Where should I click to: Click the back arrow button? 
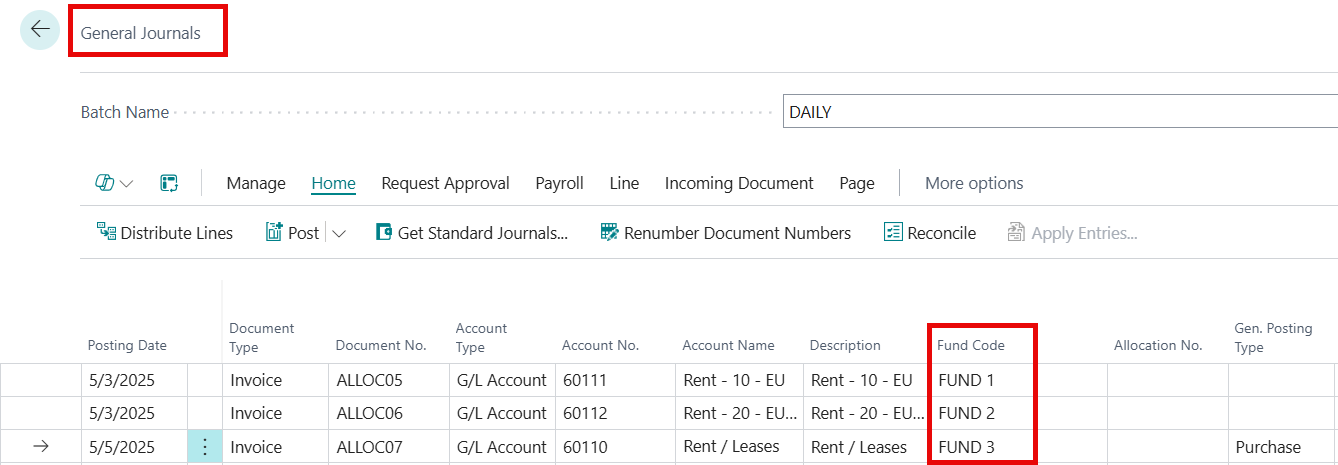pyautogui.click(x=40, y=30)
